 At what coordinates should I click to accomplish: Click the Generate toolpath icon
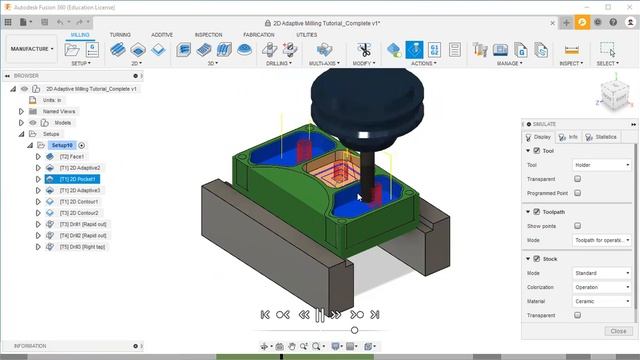pos(394,50)
